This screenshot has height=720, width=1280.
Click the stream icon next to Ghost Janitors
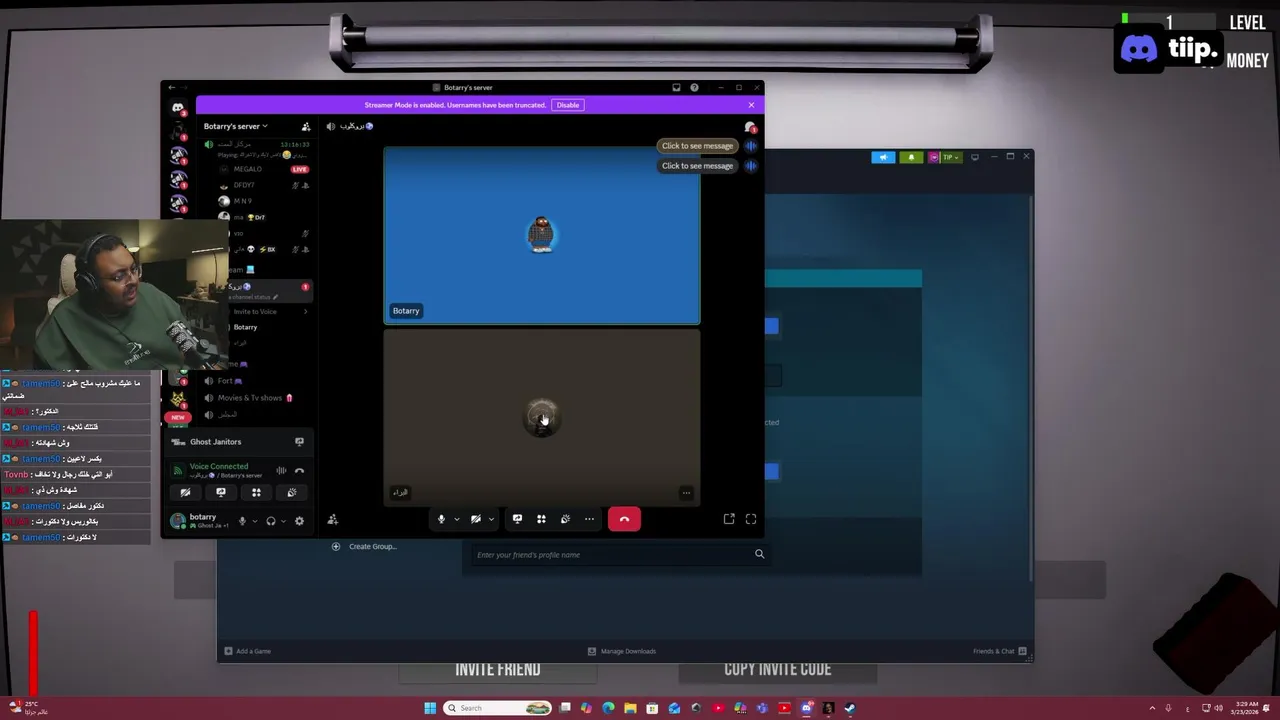coord(299,442)
